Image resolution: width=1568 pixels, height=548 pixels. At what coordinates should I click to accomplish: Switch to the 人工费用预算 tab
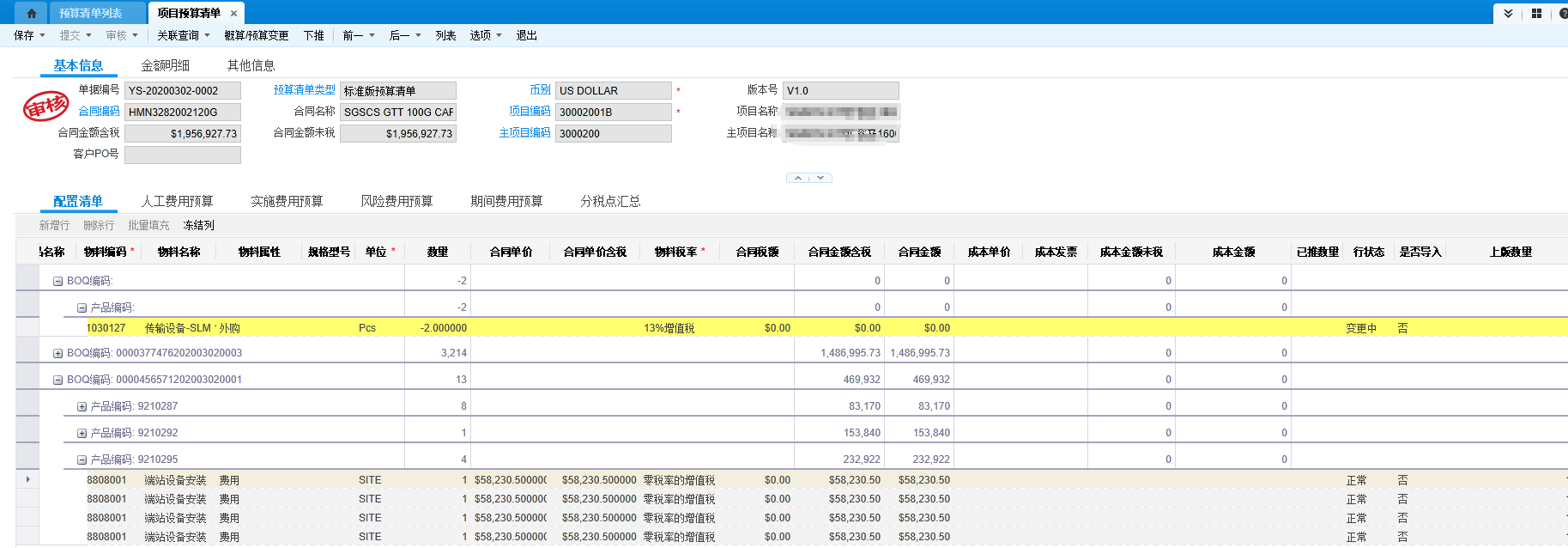point(177,201)
